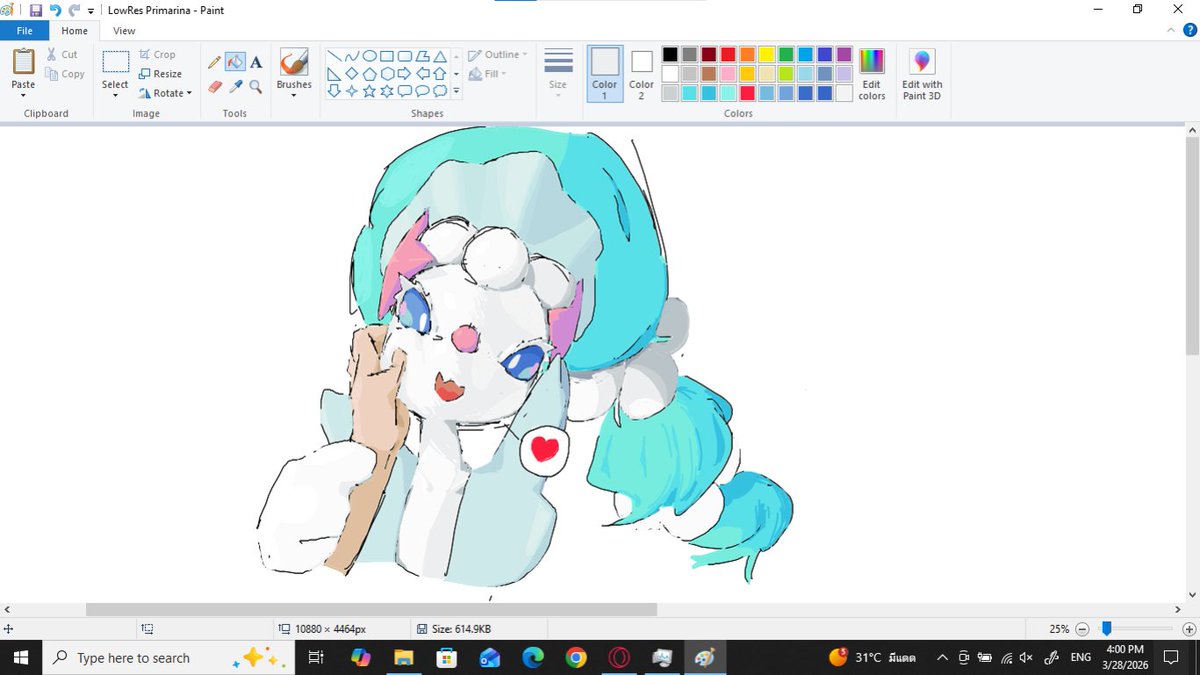Open the File menu
Screen dimensions: 1200x675
coord(24,31)
